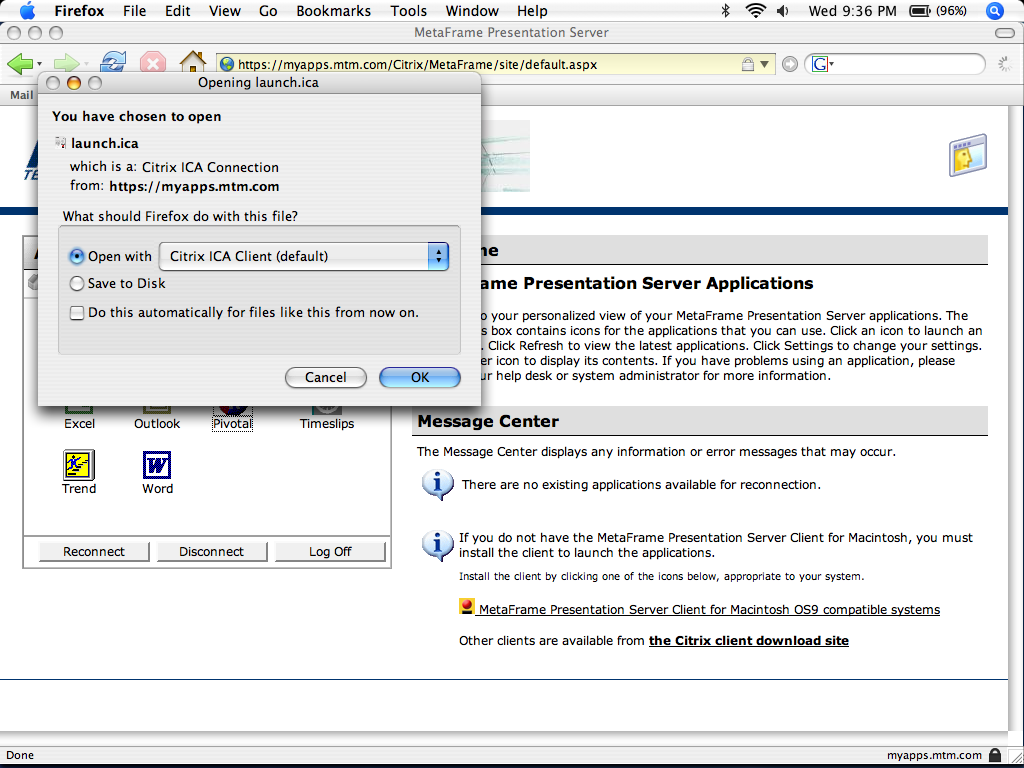The image size is (1024, 768).
Task: Click the info icon beside client install message
Action: tap(438, 545)
